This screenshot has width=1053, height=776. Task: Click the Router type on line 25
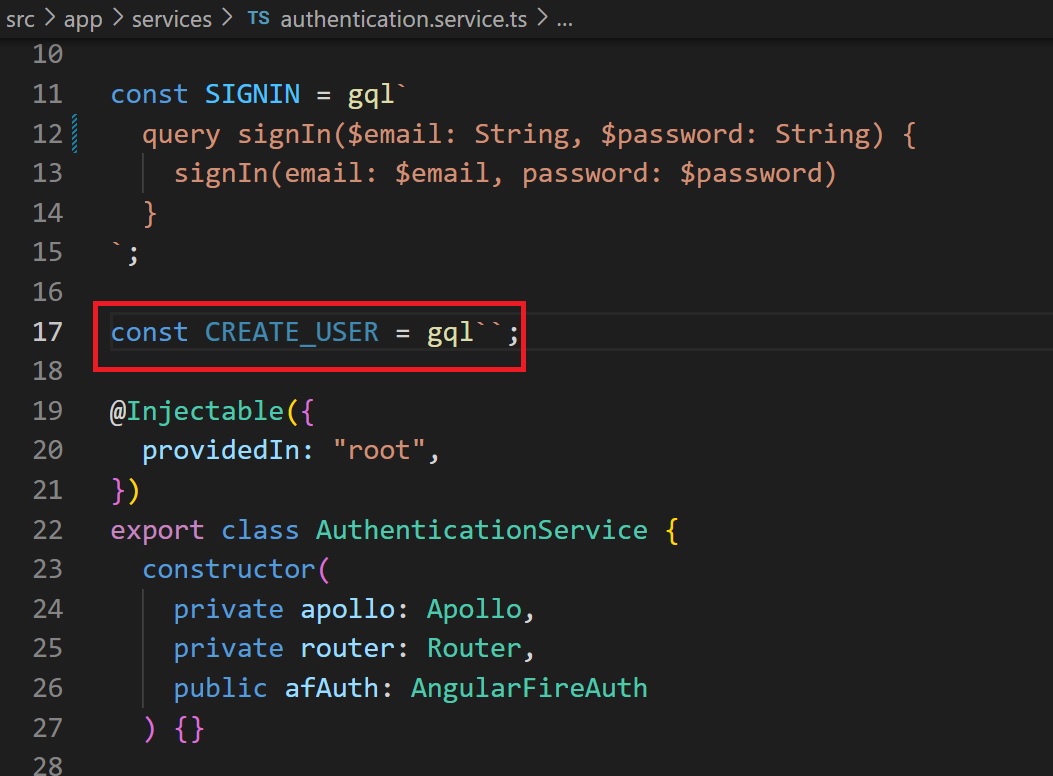(474, 648)
